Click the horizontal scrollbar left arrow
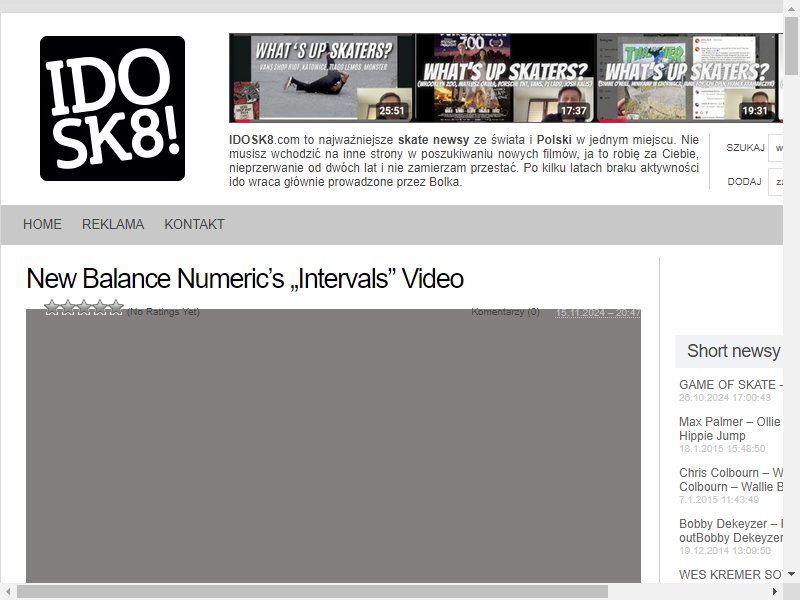This screenshot has height=600, width=800. [8, 592]
